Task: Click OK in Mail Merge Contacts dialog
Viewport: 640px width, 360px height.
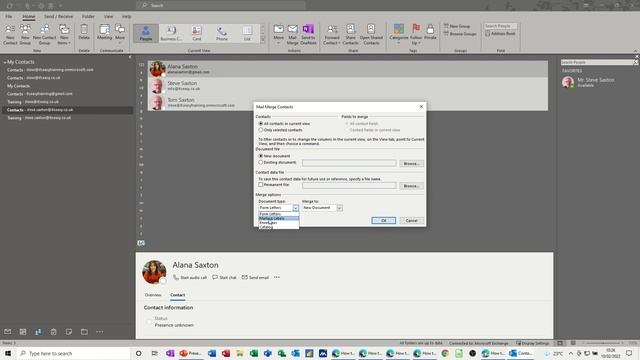Action: [384, 220]
